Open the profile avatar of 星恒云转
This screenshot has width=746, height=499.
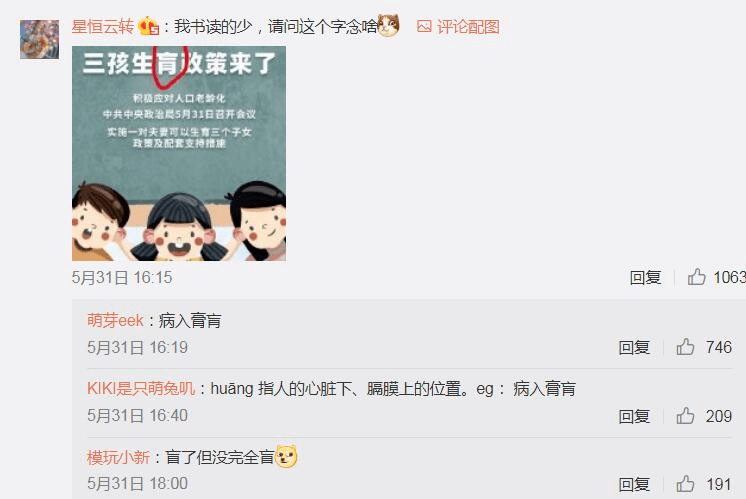click(39, 39)
